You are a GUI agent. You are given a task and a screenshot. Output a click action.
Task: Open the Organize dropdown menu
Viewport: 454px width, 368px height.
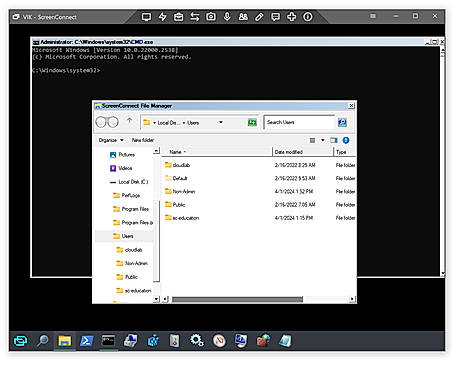click(111, 140)
